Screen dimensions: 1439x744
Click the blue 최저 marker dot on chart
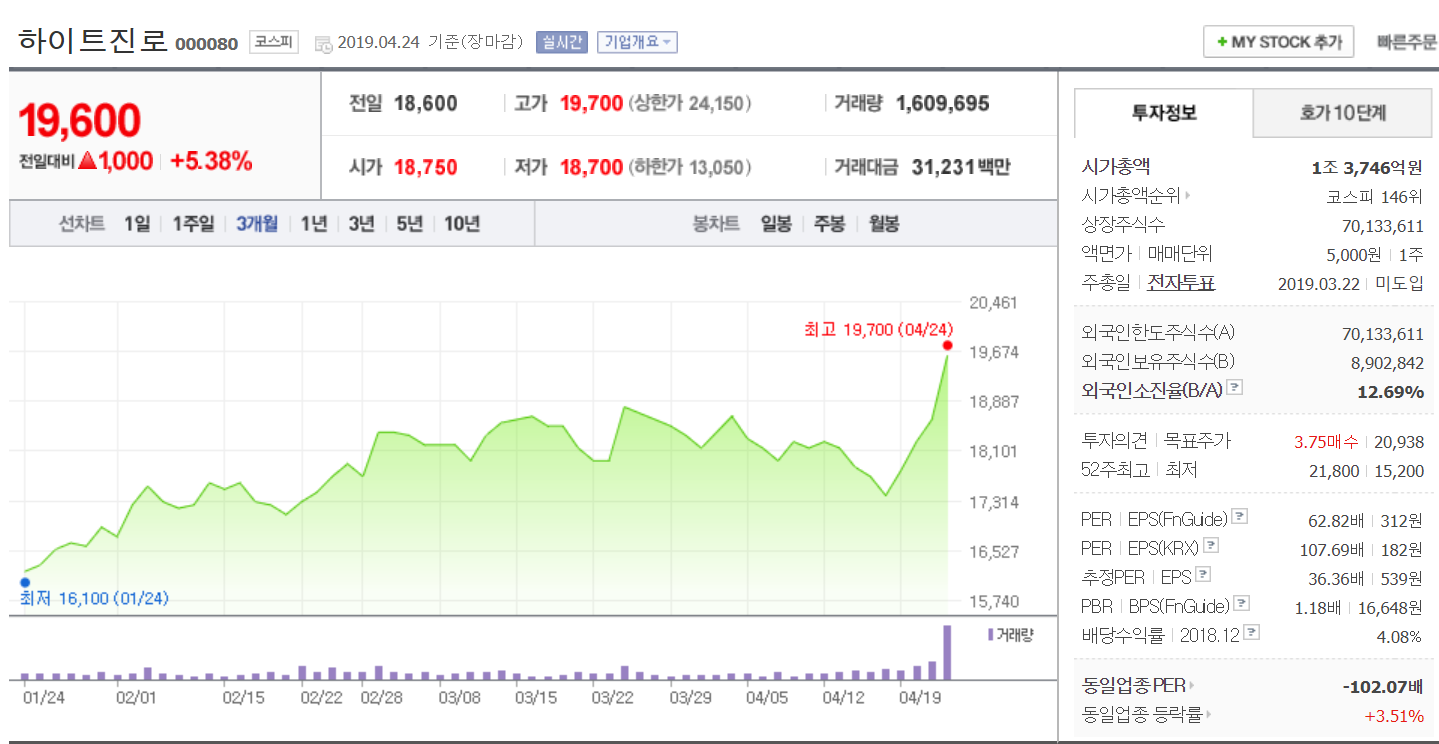coord(25,582)
